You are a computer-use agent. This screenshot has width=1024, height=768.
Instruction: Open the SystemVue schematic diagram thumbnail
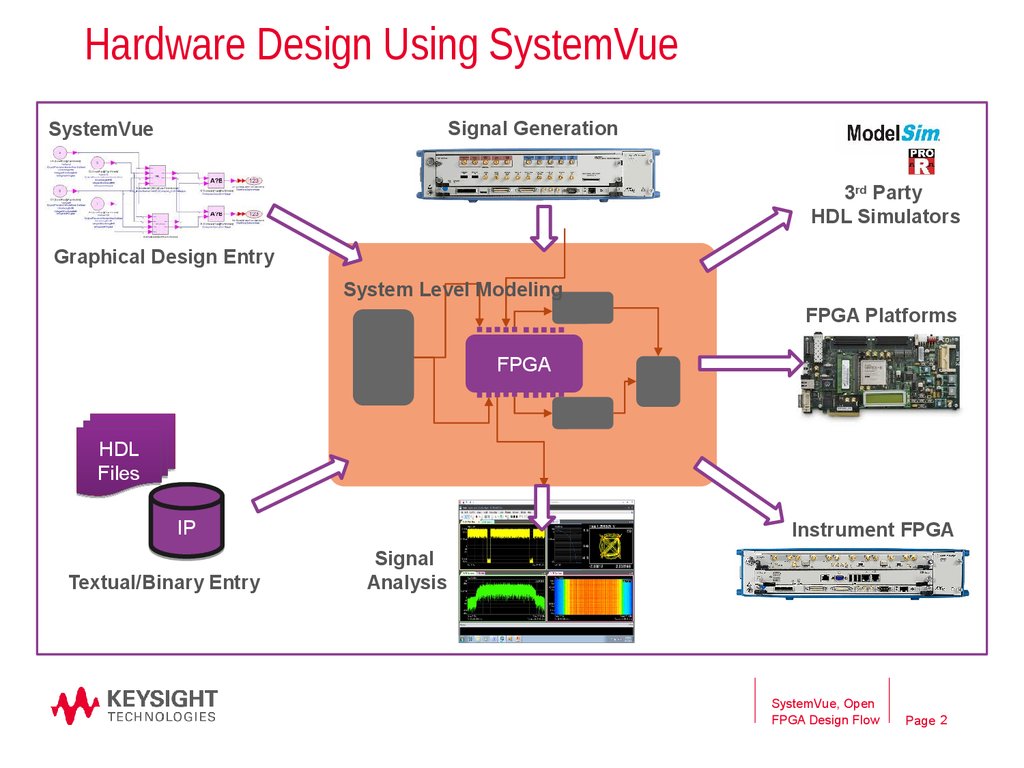(x=157, y=192)
